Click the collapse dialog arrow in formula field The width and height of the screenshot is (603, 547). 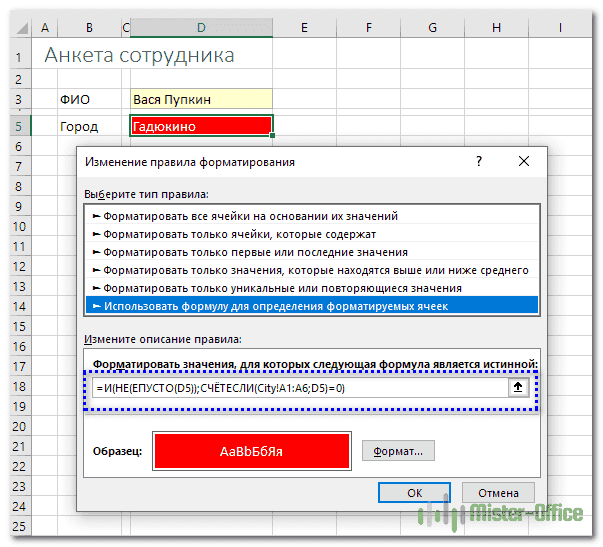click(x=518, y=387)
